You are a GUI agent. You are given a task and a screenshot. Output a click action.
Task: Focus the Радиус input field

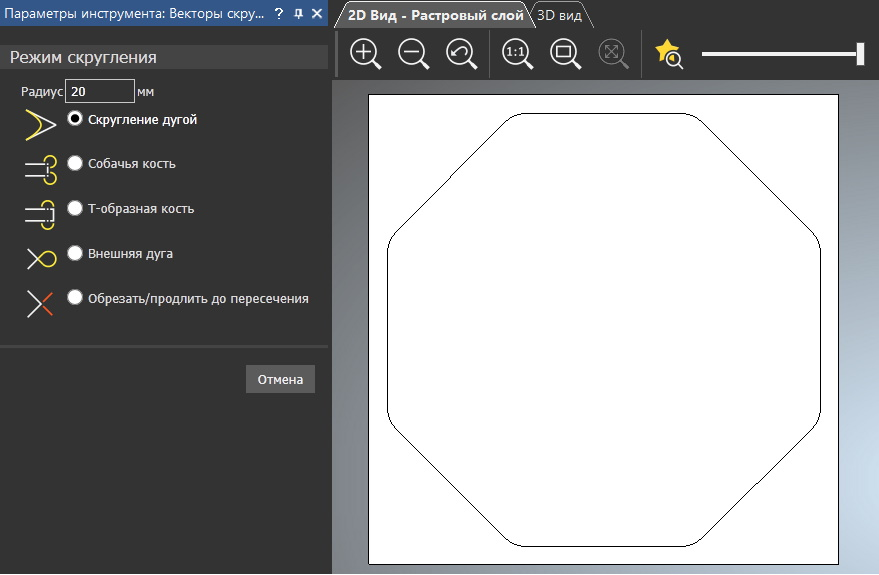(100, 91)
